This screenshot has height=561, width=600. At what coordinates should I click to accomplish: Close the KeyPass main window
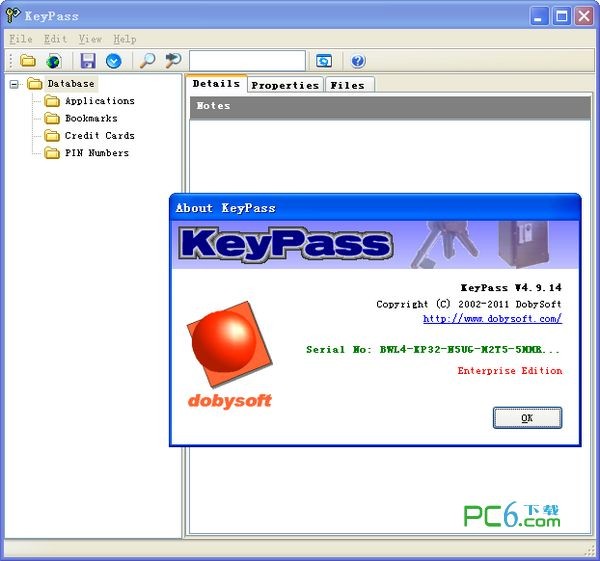(x=584, y=16)
